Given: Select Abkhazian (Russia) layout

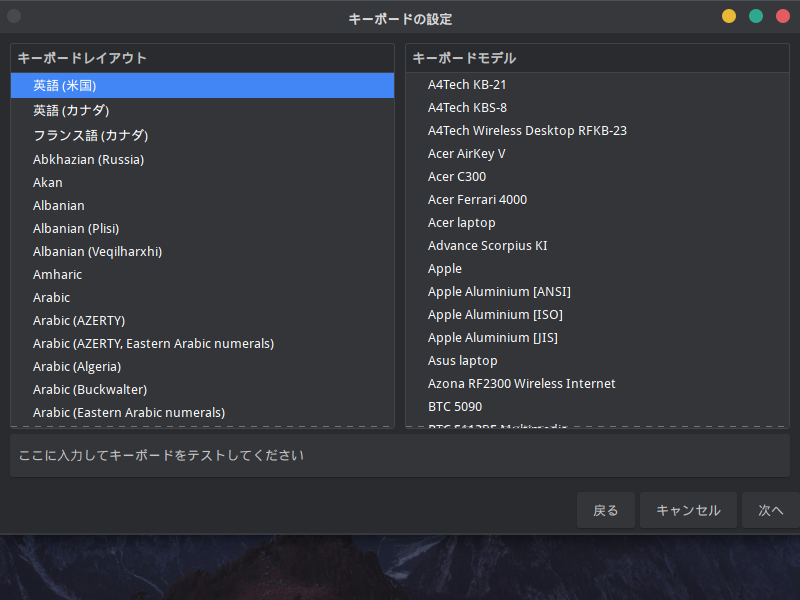Looking at the screenshot, I should (x=202, y=160).
